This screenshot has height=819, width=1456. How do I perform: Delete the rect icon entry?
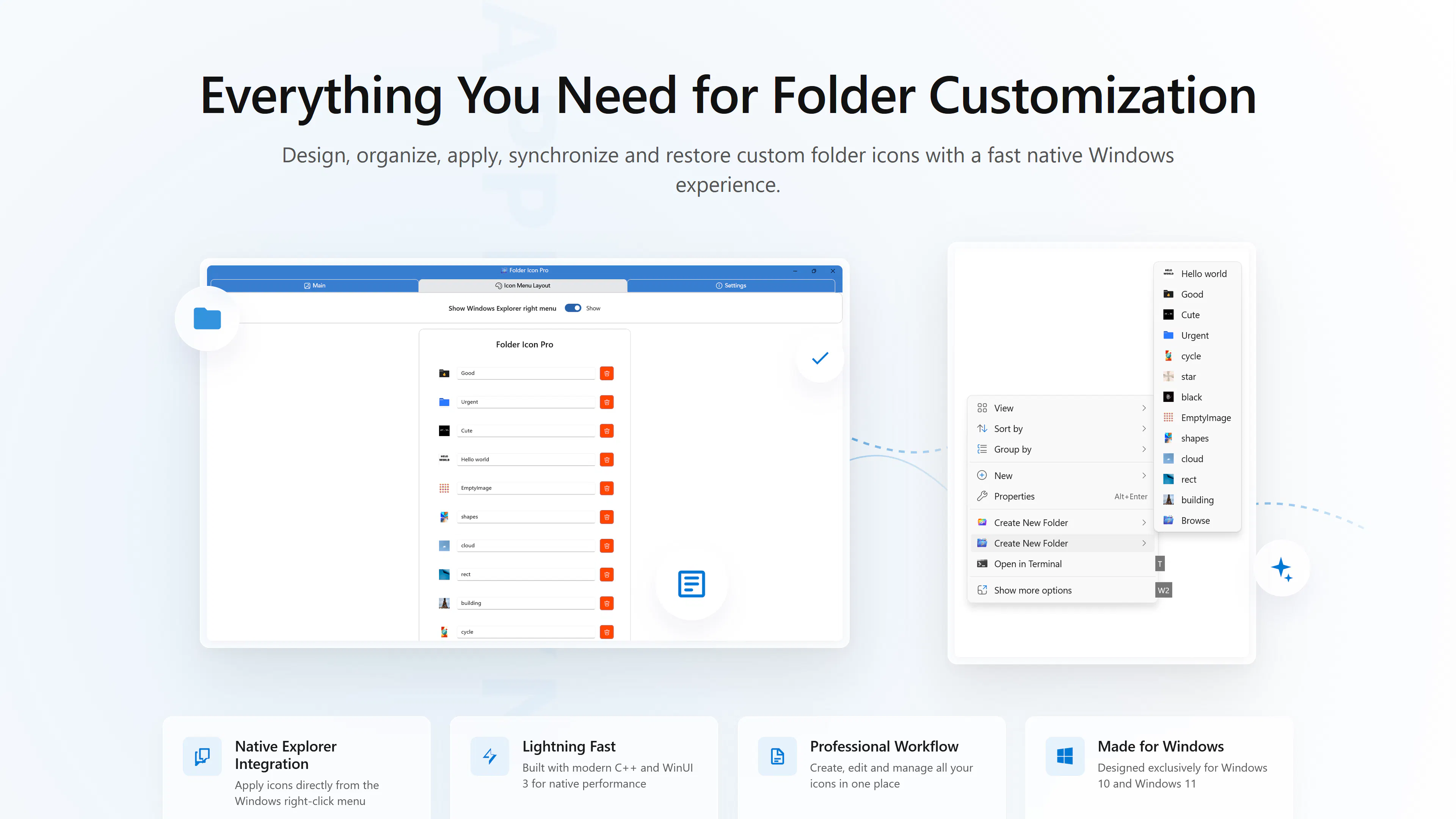click(x=607, y=575)
